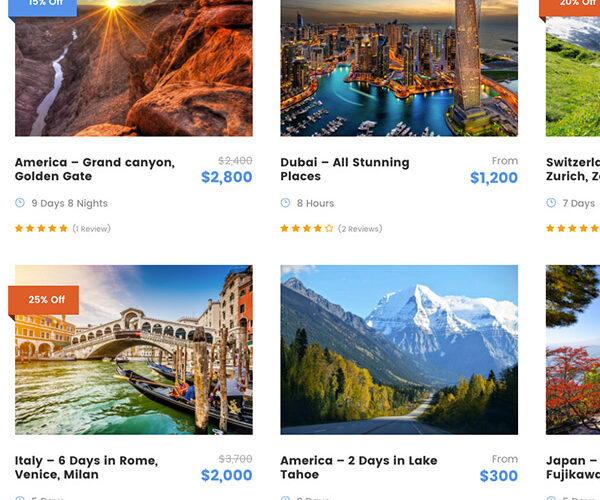Screen dimensions: 600x500
Task: Click the 25% Off badge on Italy tour
Action: tap(46, 299)
